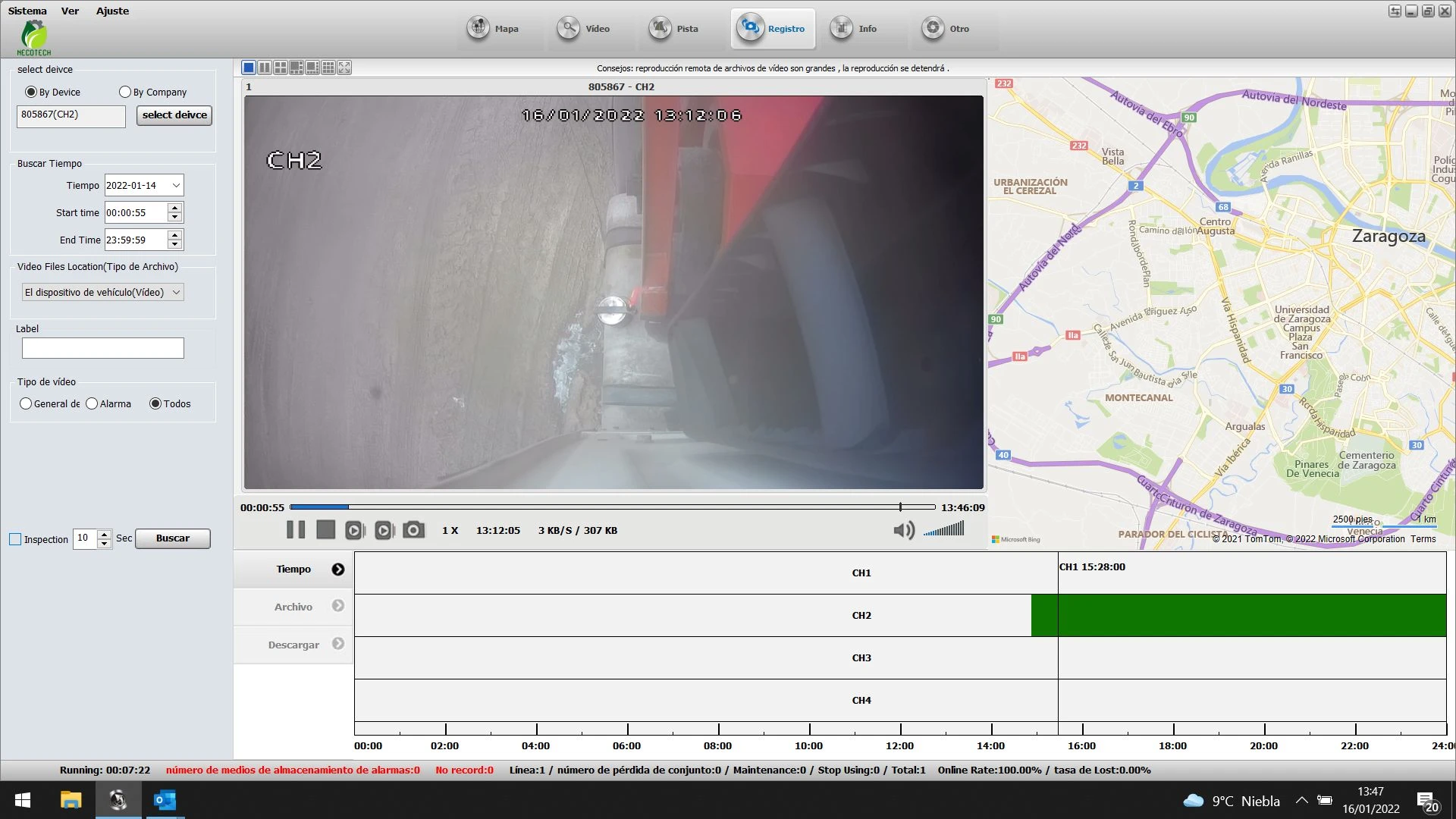Select the By Company radio option
Viewport: 1456px width, 819px height.
point(125,92)
